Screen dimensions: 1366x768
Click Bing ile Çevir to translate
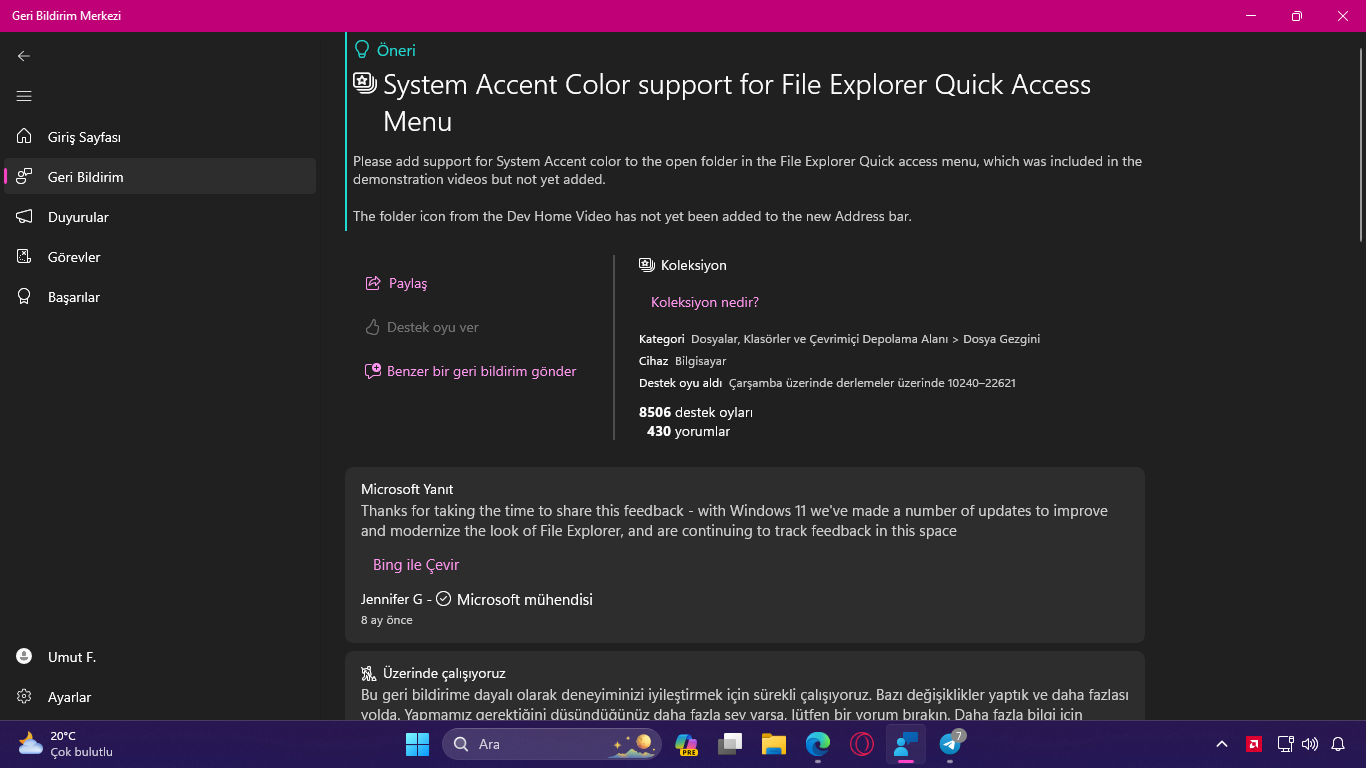pyautogui.click(x=416, y=565)
